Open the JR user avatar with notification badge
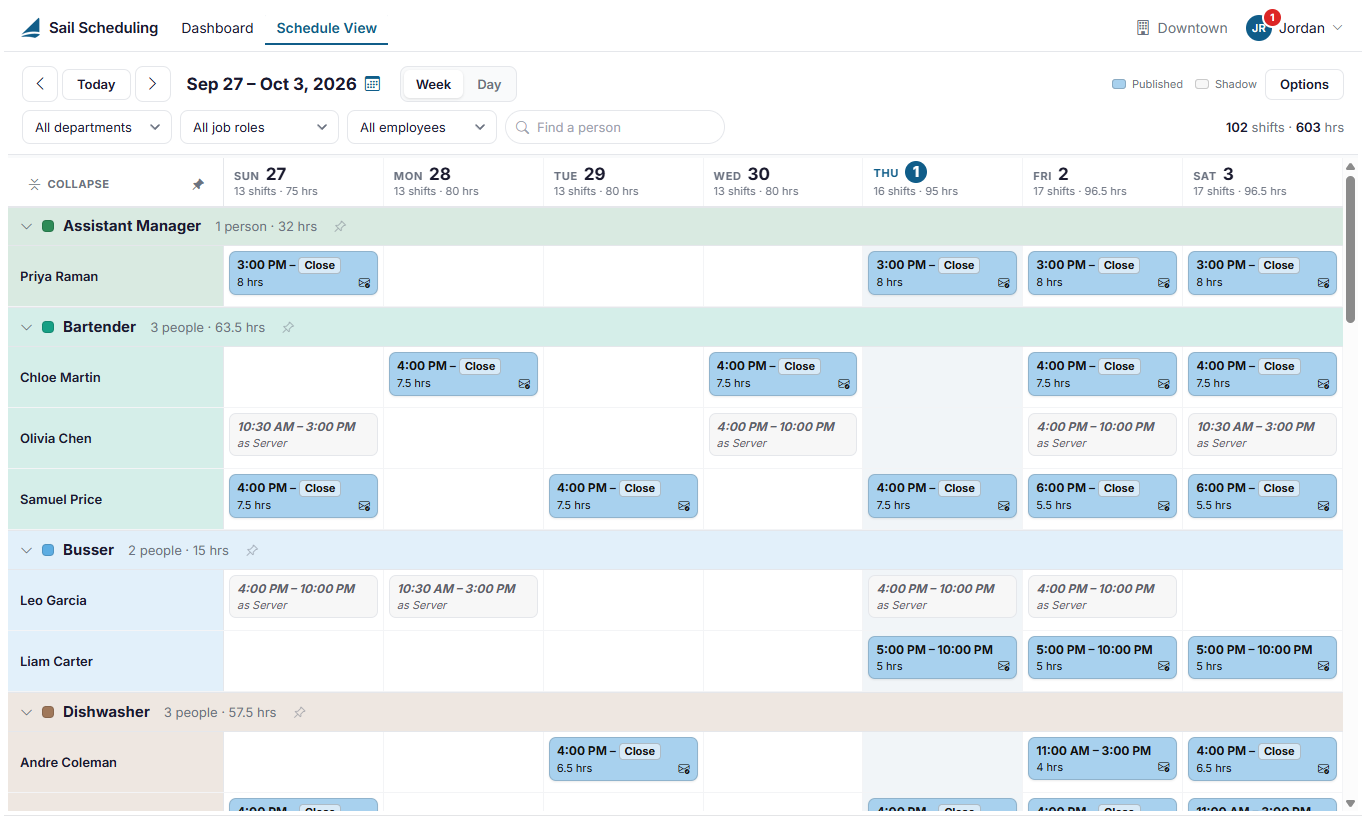Viewport: 1366px width, 820px height. (1259, 28)
